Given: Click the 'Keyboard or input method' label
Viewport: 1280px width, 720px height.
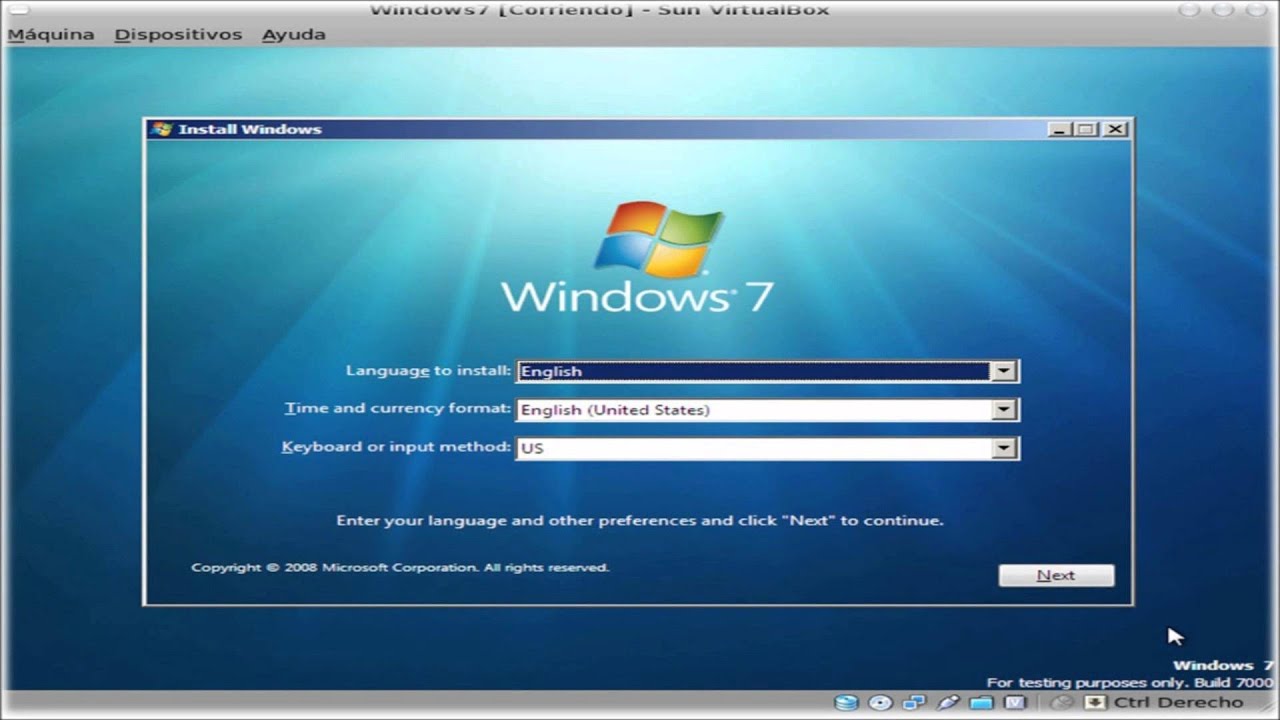Looking at the screenshot, I should (396, 446).
